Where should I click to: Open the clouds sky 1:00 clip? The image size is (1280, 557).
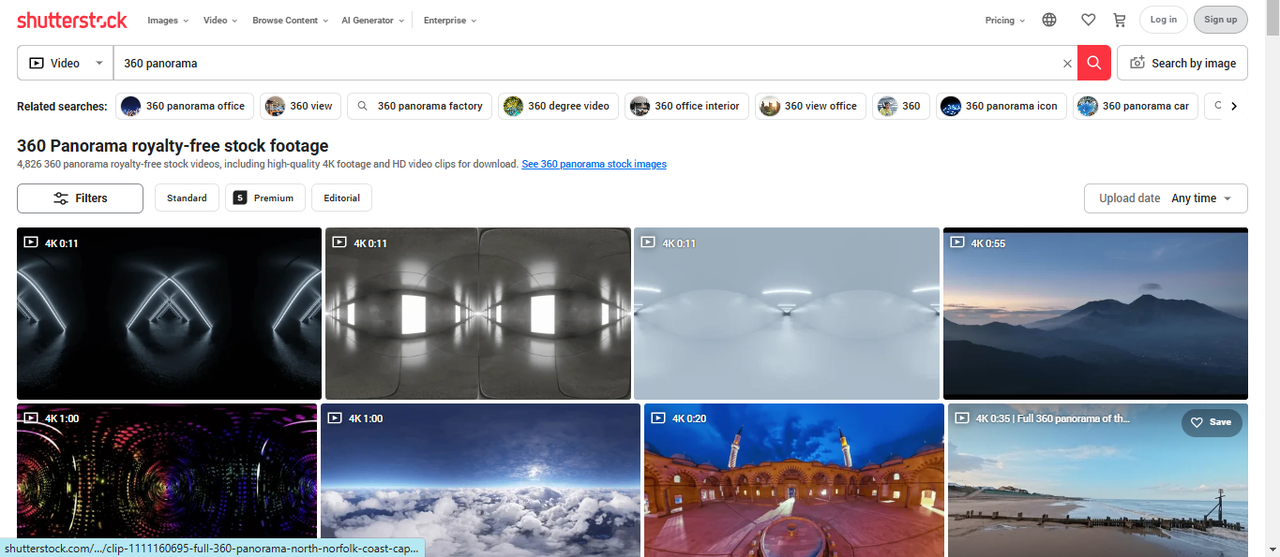pyautogui.click(x=480, y=480)
